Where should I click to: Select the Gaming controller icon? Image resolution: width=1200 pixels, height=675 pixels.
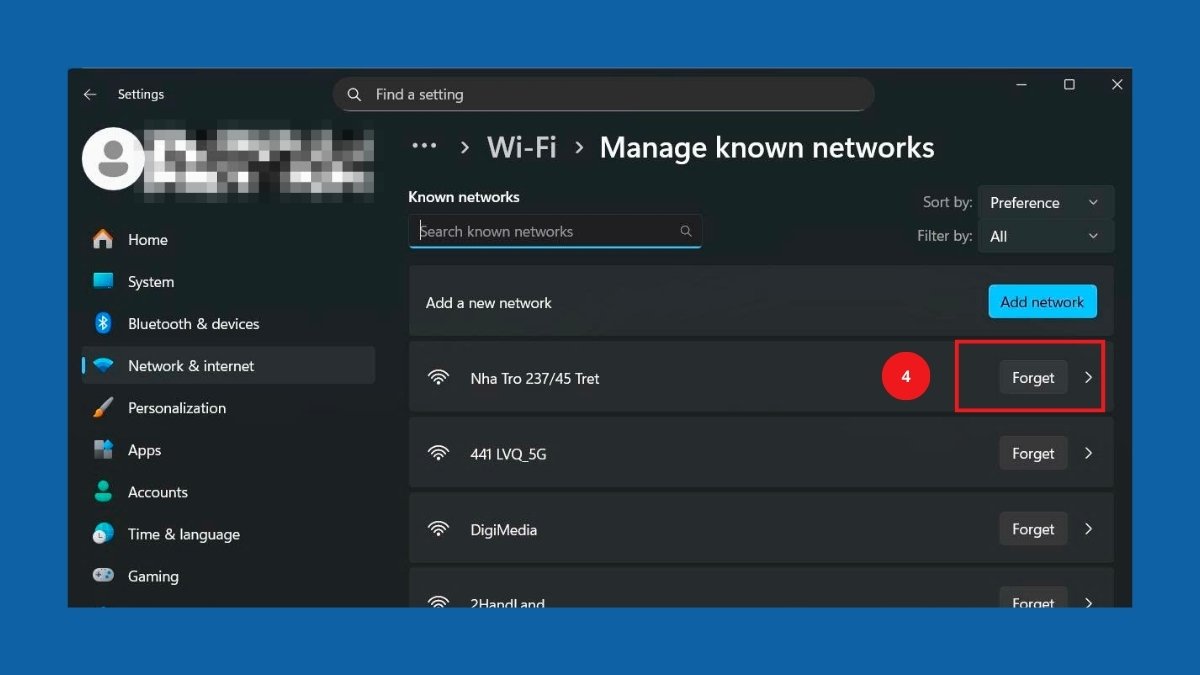(x=104, y=576)
